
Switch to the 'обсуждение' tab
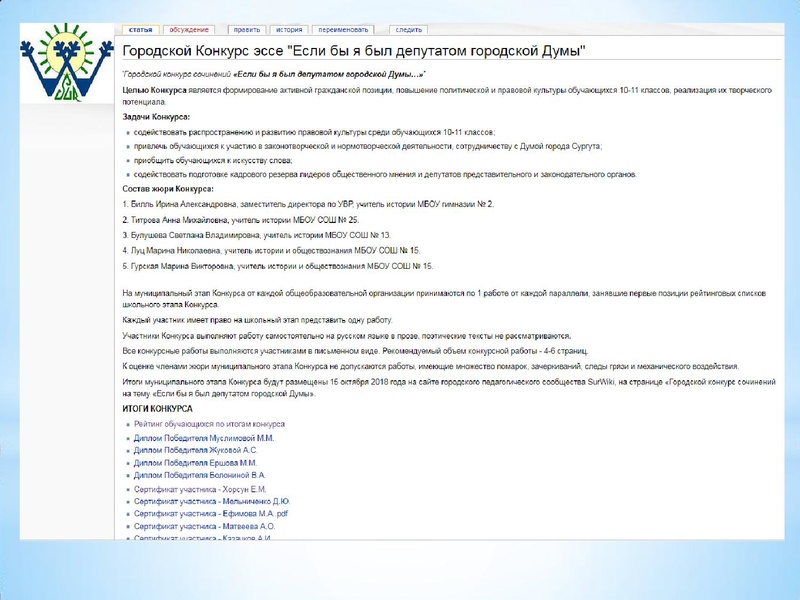(189, 31)
